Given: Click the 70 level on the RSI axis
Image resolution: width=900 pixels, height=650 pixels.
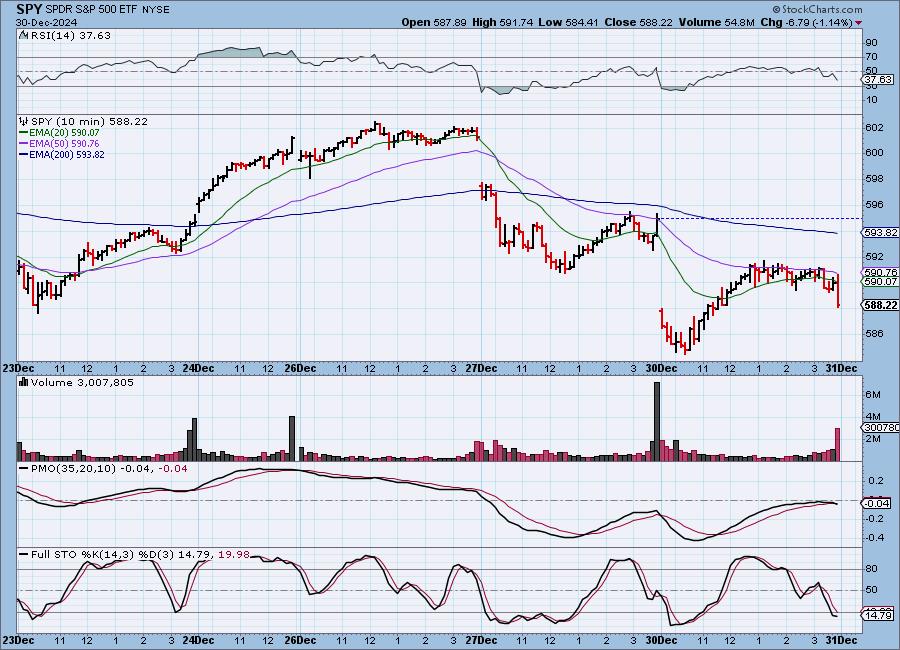Looking at the screenshot, I should [x=871, y=57].
